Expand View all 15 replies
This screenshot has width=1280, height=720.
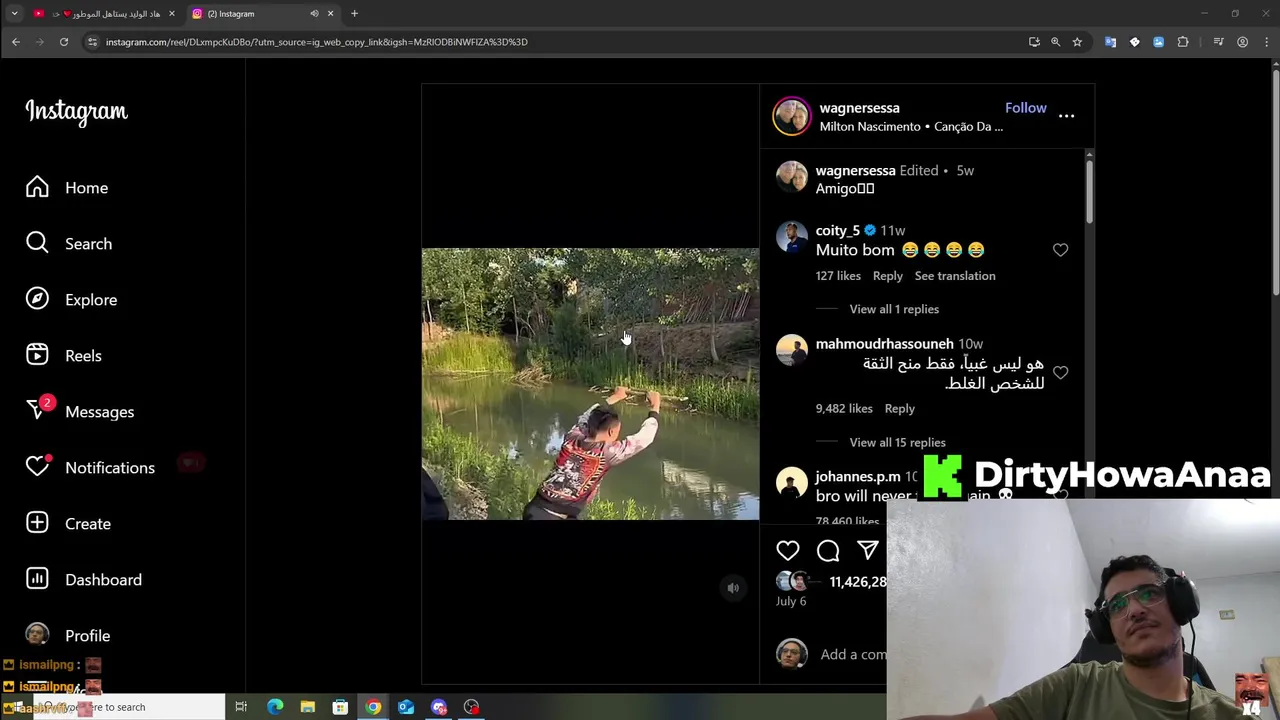(897, 442)
